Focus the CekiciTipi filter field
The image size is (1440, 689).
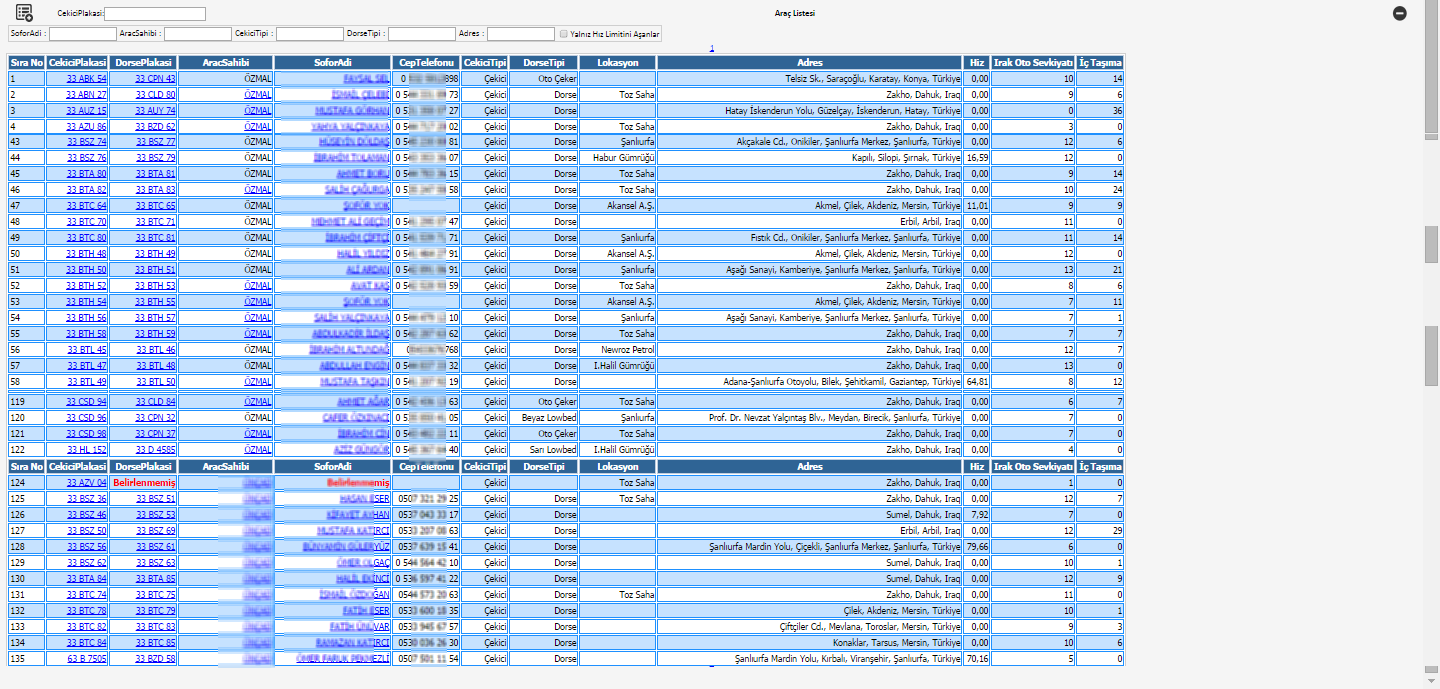tap(310, 34)
